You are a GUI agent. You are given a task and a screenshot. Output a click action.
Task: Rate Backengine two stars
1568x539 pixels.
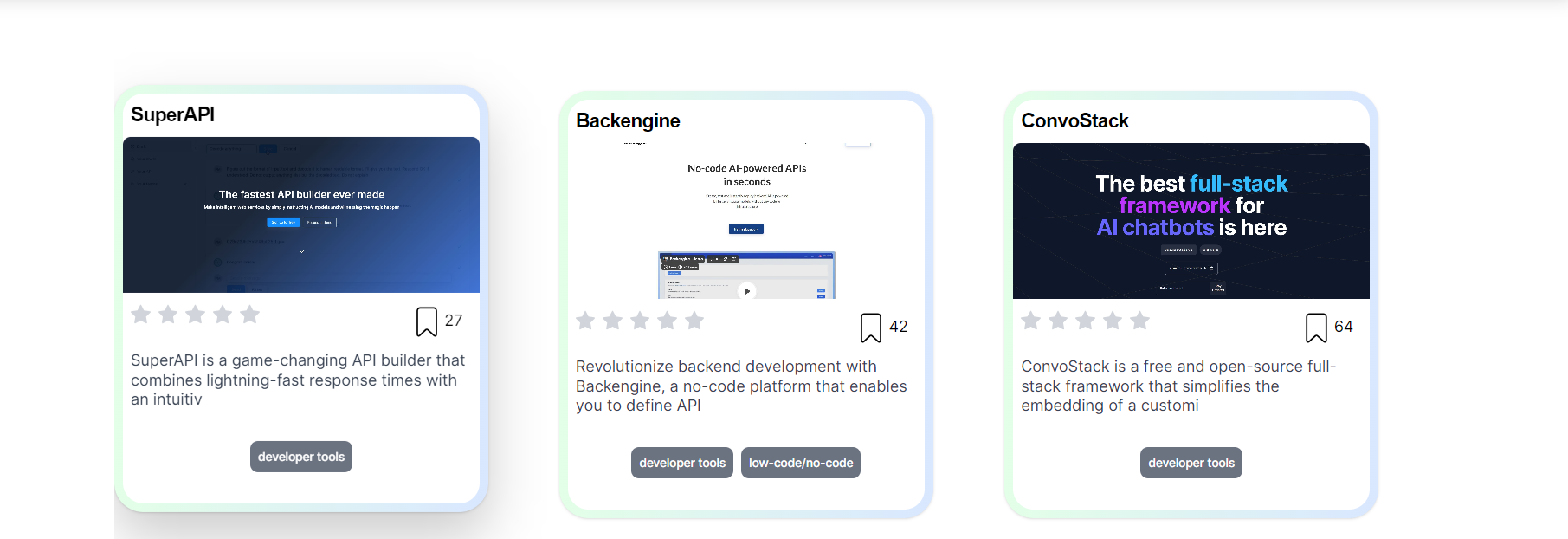click(x=612, y=321)
